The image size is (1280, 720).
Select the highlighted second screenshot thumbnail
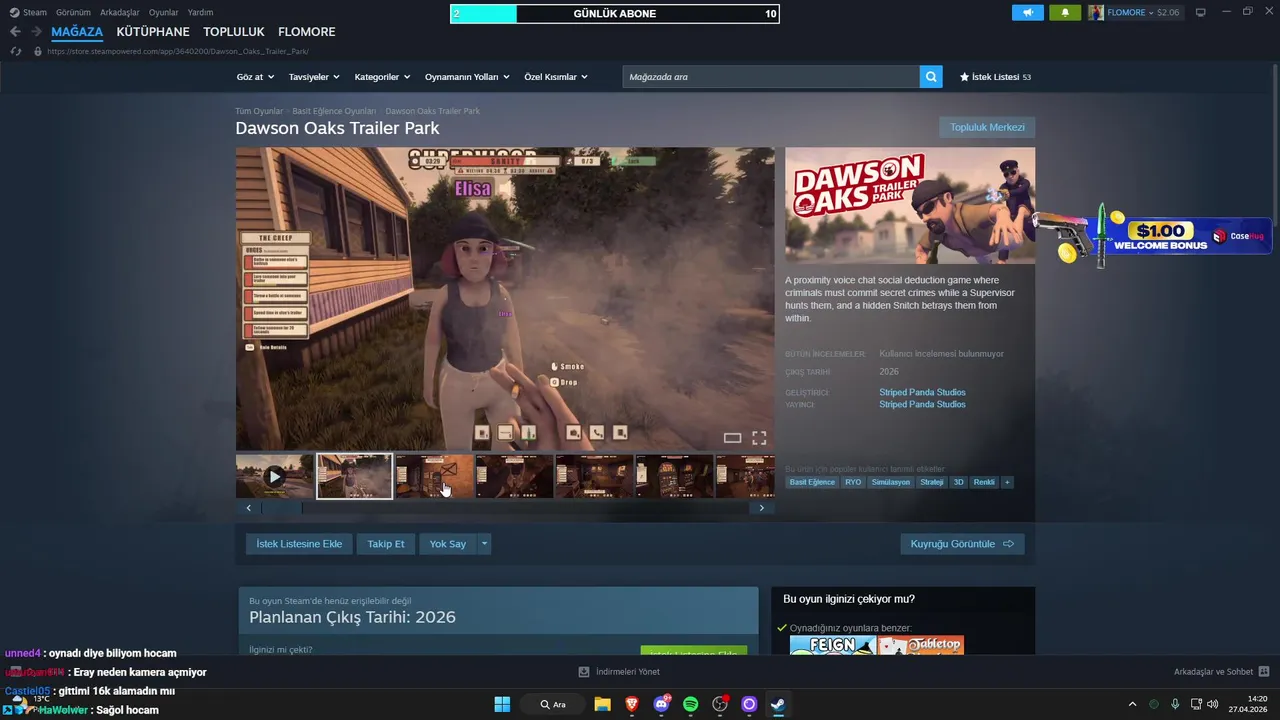(354, 476)
